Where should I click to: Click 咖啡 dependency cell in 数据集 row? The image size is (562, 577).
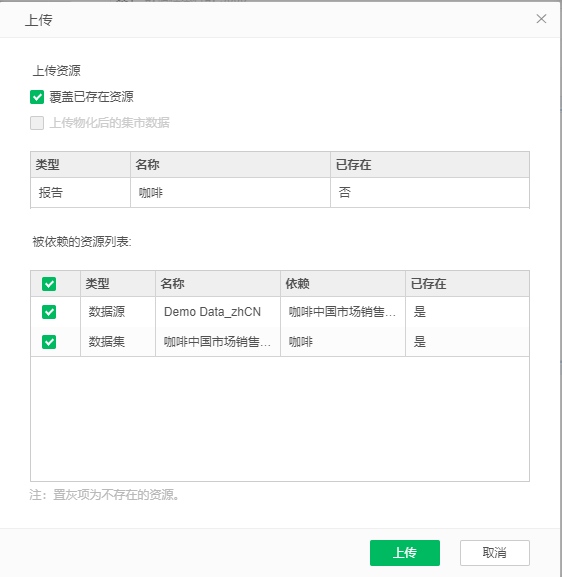pyautogui.click(x=343, y=342)
